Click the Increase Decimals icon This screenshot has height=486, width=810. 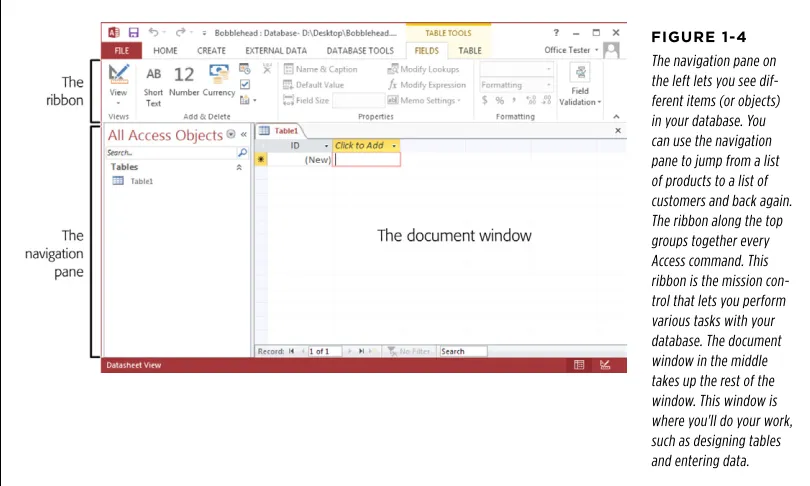tap(531, 100)
